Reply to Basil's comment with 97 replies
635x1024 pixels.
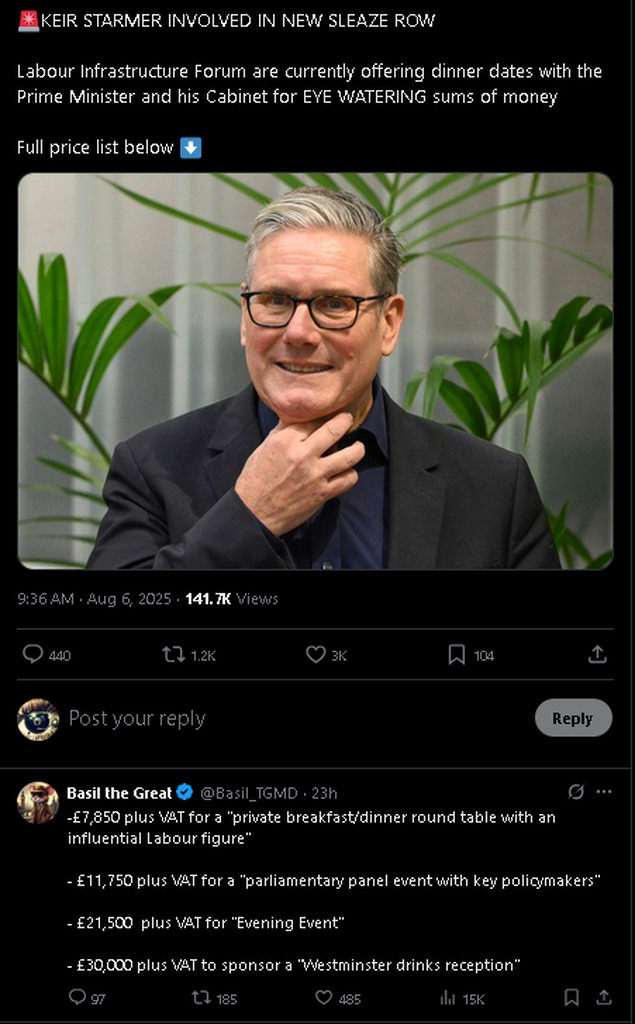pos(77,997)
